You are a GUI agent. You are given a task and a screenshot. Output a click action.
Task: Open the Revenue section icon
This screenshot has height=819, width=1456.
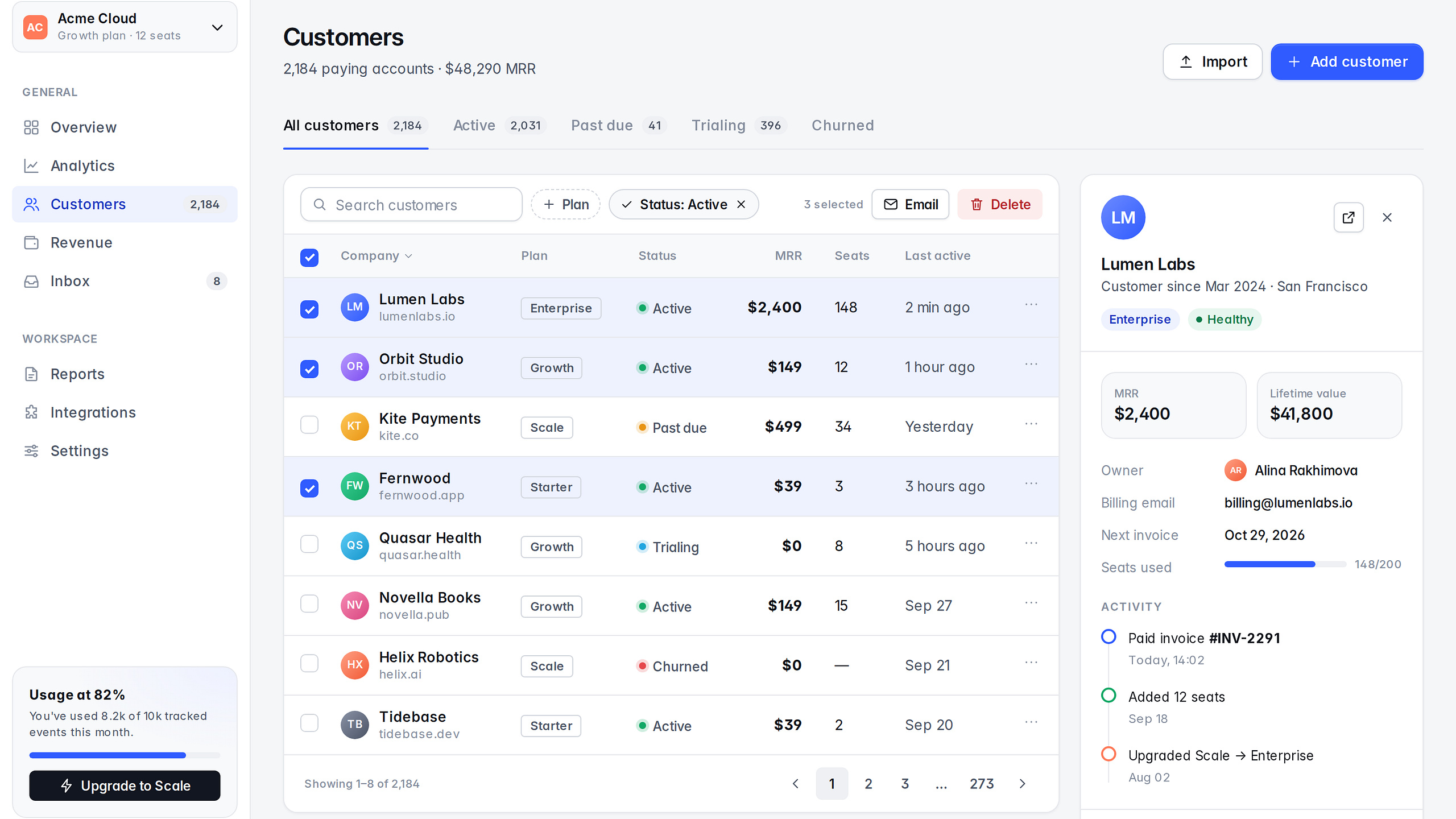pos(31,243)
